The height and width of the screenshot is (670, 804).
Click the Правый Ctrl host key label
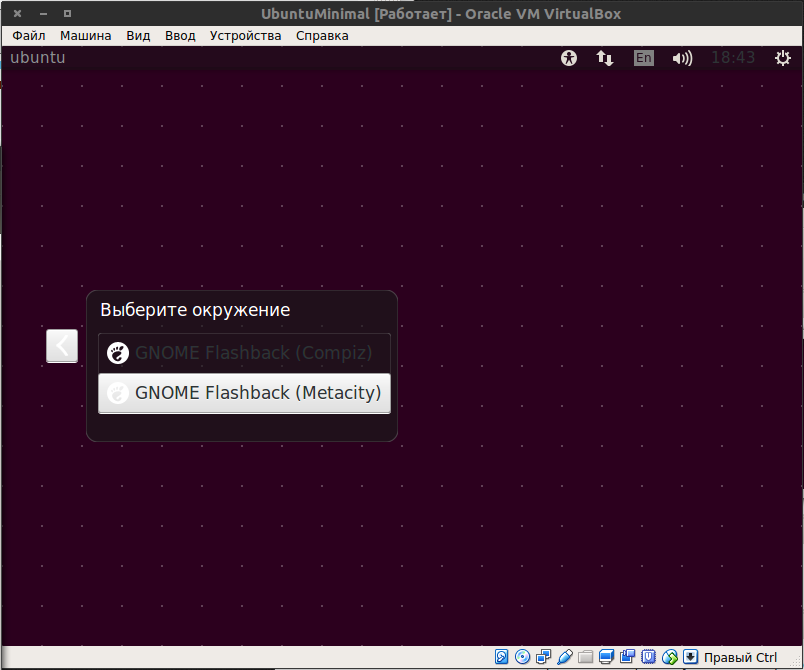tap(740, 657)
